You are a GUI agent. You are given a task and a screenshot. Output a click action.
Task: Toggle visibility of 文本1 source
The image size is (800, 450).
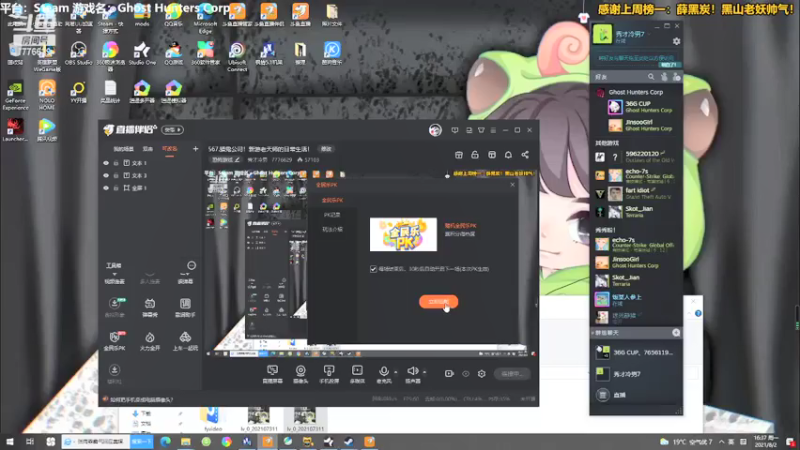pos(106,163)
